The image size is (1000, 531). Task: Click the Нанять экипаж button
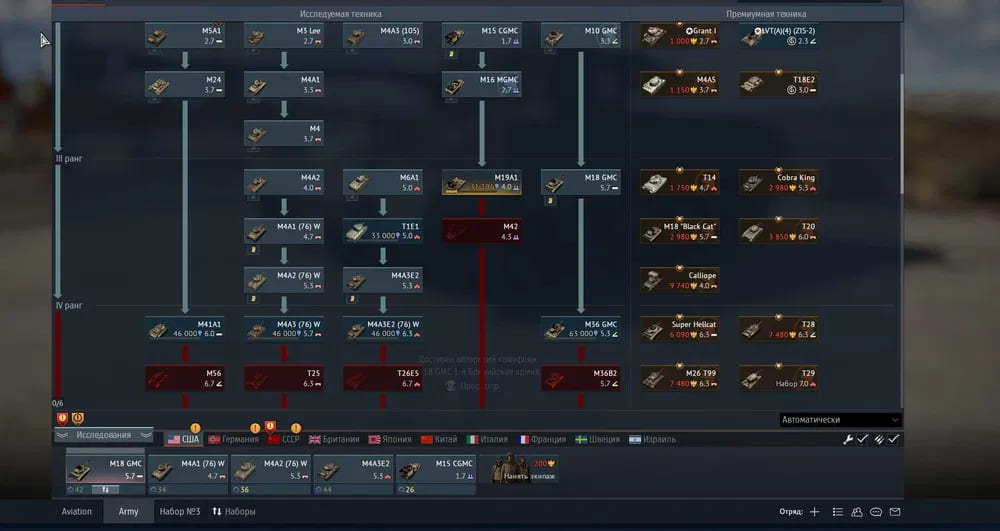pos(519,470)
